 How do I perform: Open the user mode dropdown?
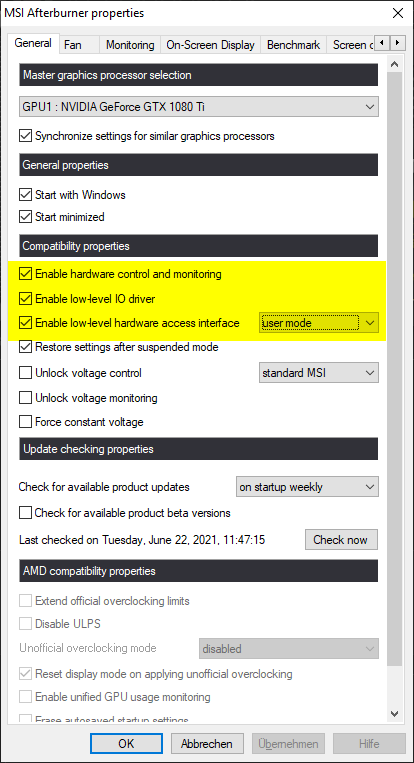pyautogui.click(x=319, y=323)
